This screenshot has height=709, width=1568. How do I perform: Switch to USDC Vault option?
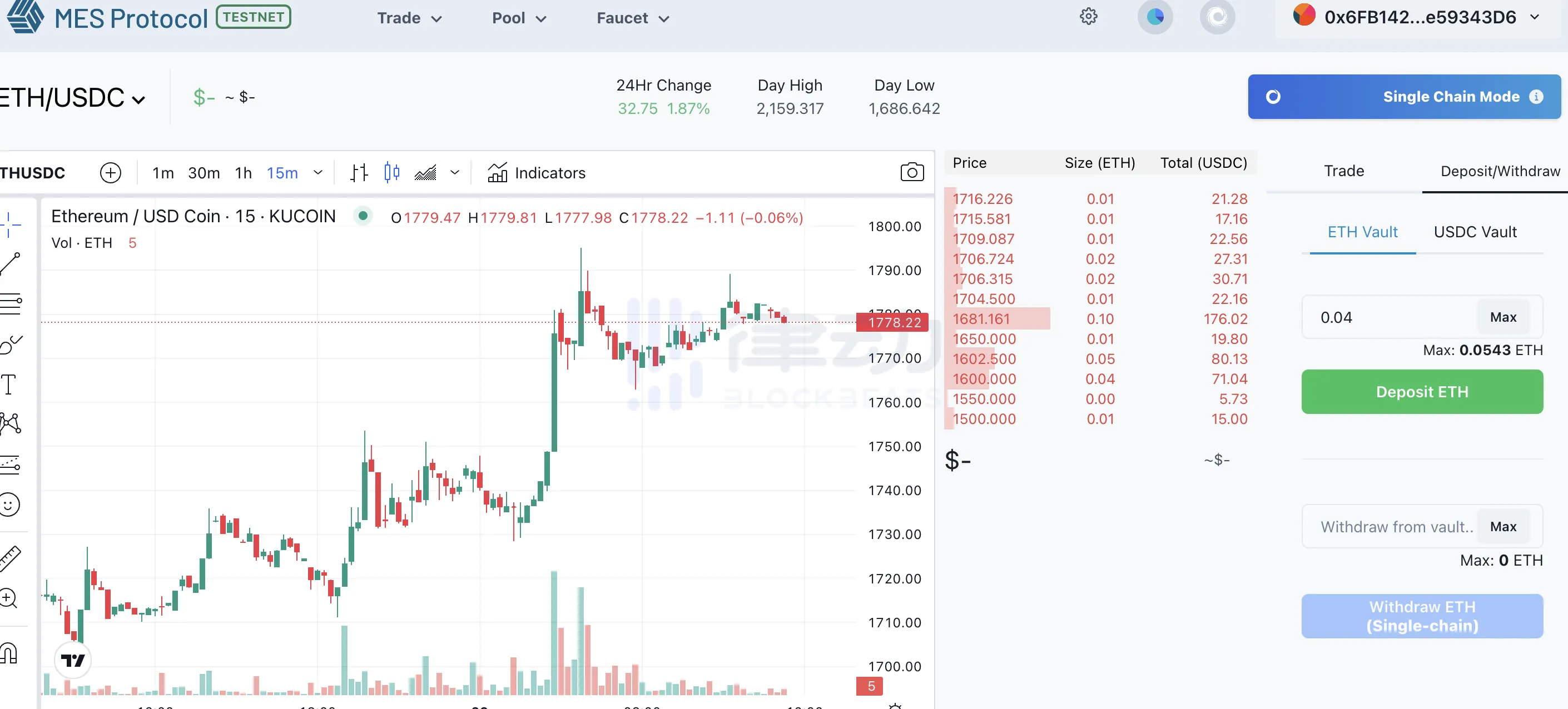tap(1475, 232)
